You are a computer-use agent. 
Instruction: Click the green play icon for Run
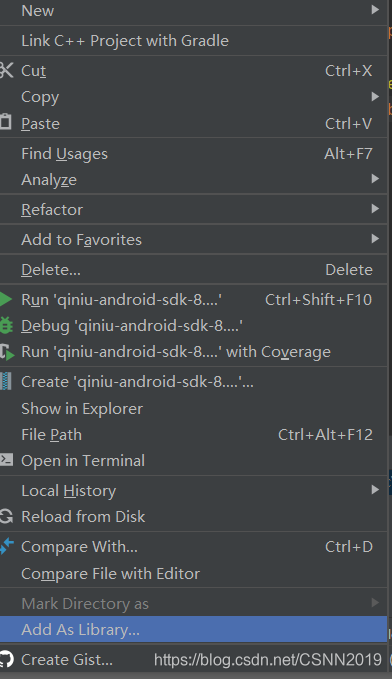tap(6, 300)
